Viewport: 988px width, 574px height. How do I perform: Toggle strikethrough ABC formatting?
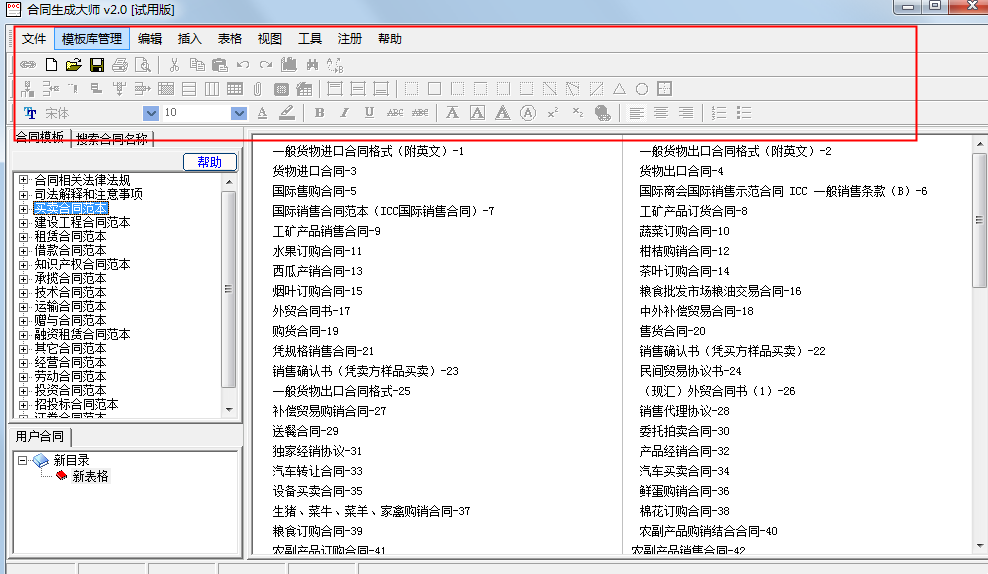pyautogui.click(x=395, y=113)
